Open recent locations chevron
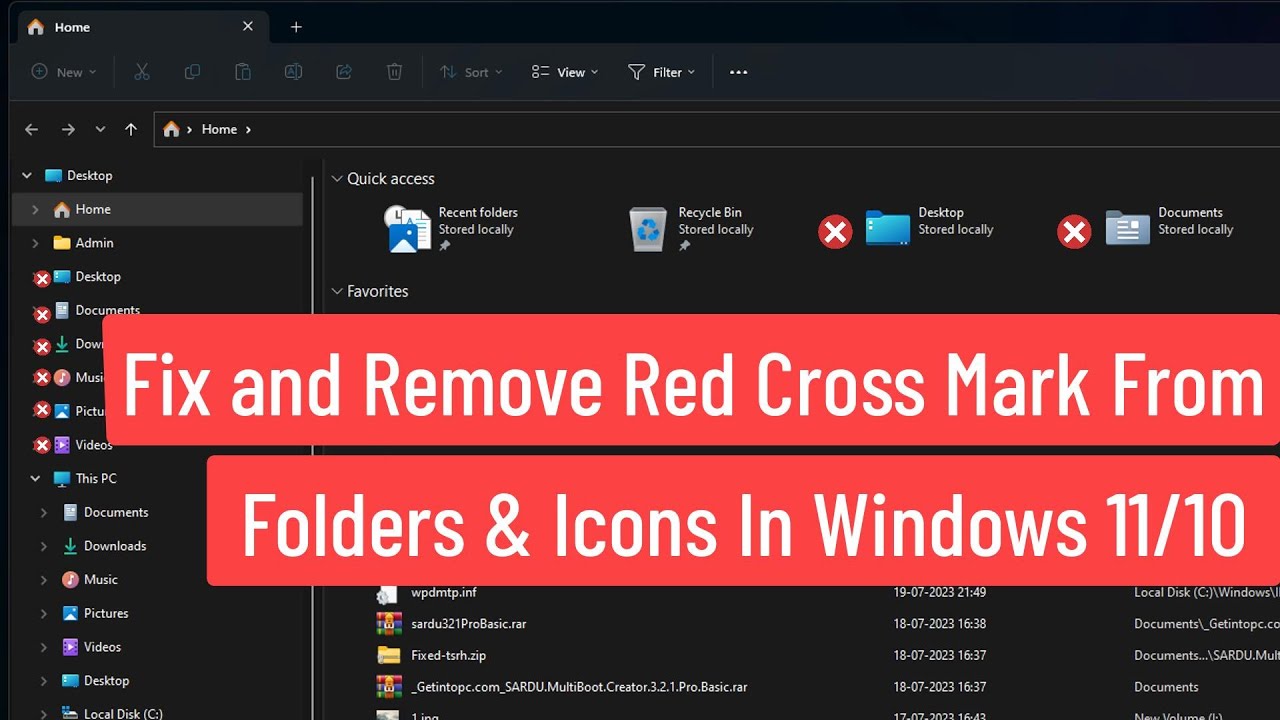Image resolution: width=1280 pixels, height=720 pixels. [x=100, y=129]
